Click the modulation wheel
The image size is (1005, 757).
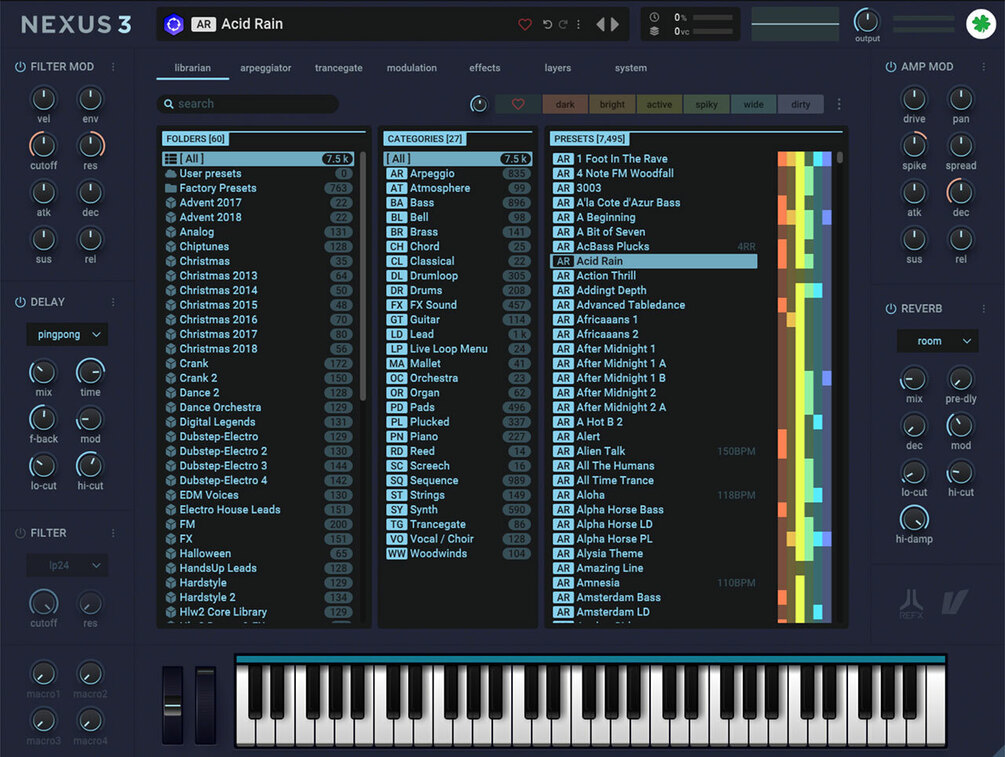coord(205,706)
